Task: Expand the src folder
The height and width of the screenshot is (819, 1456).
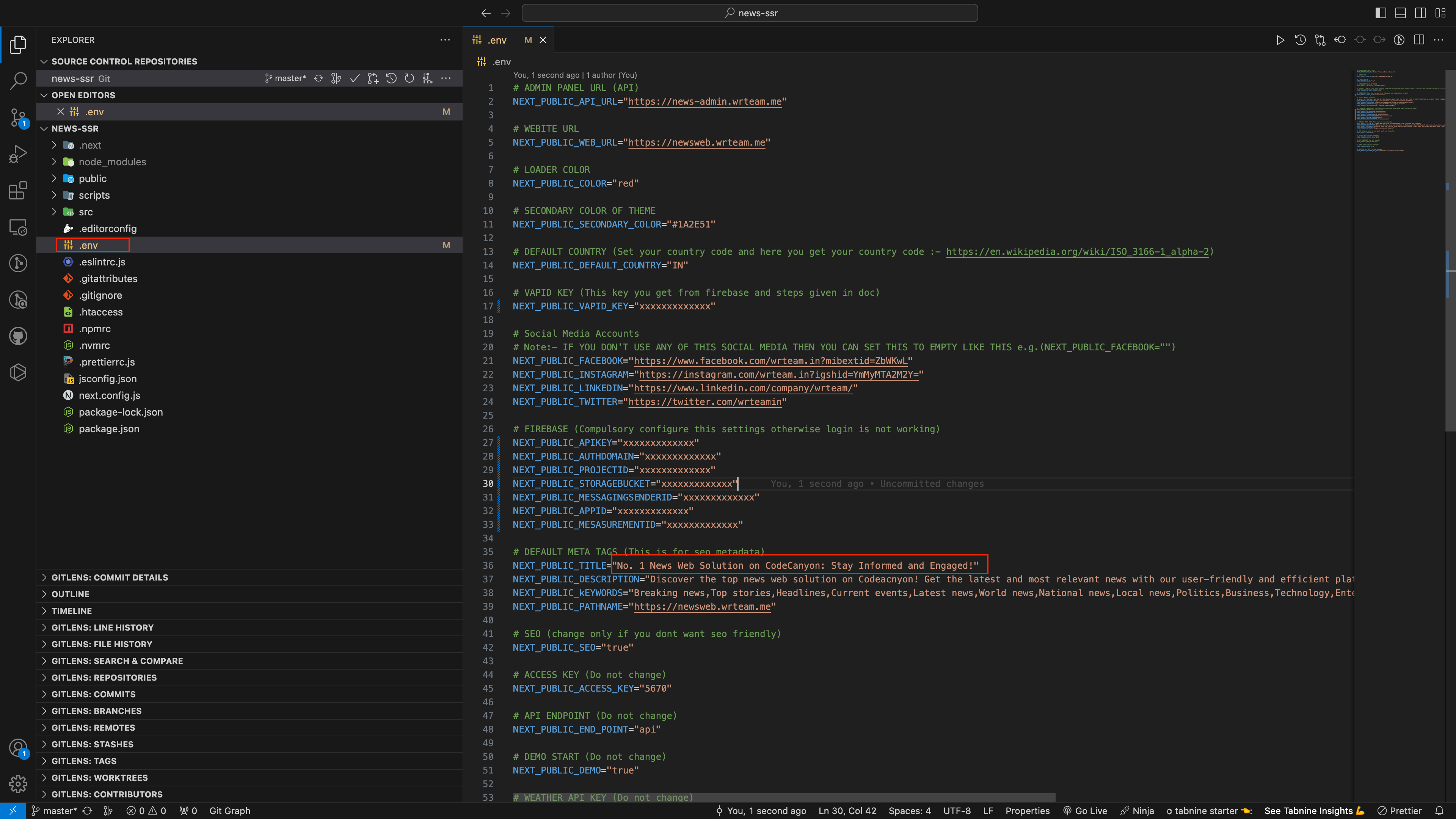Action: 85,212
